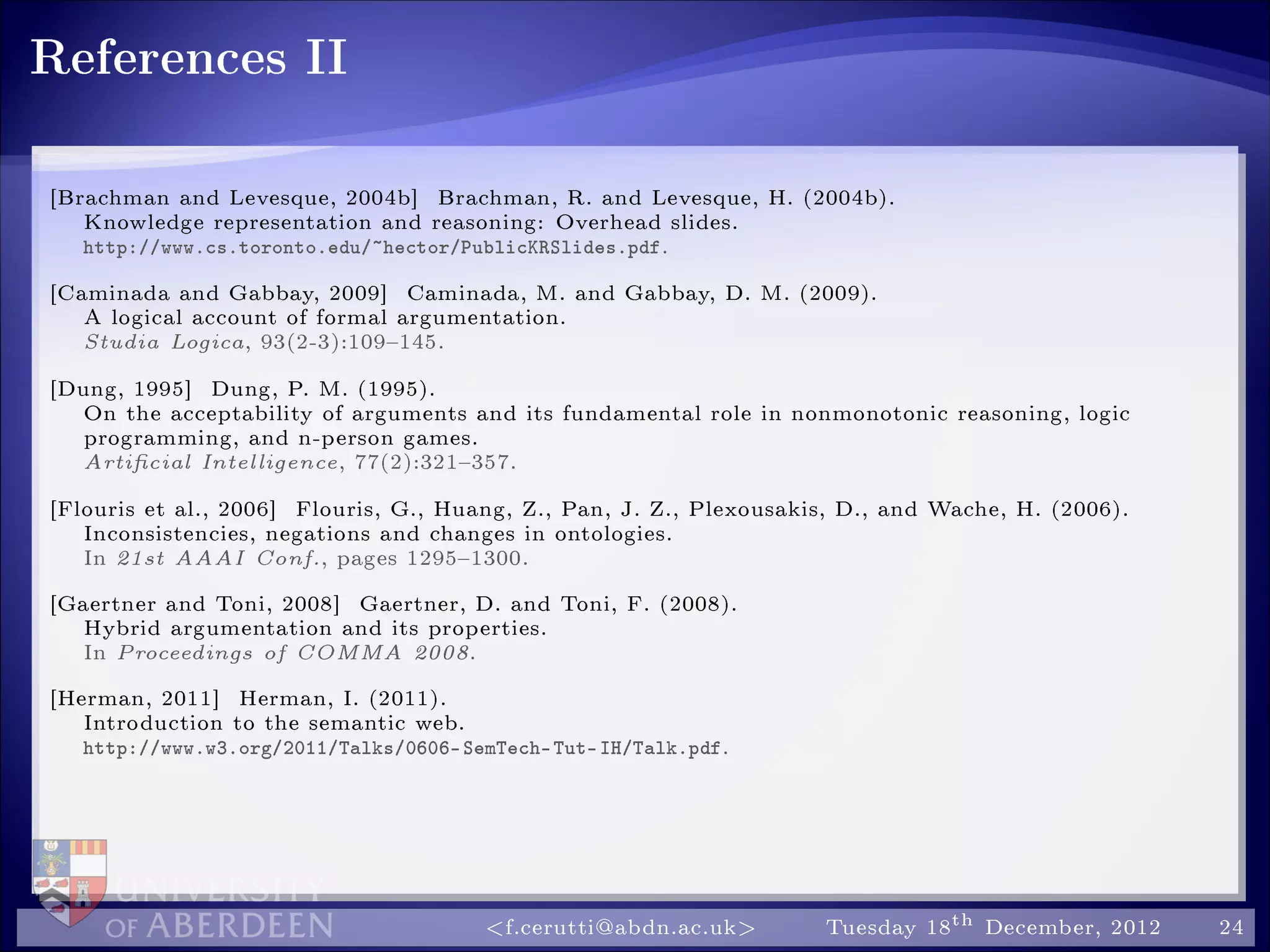Click 'Artificial Intelligence, 77(2):321–357.' journal line
The image size is (1270, 952).
(x=300, y=463)
